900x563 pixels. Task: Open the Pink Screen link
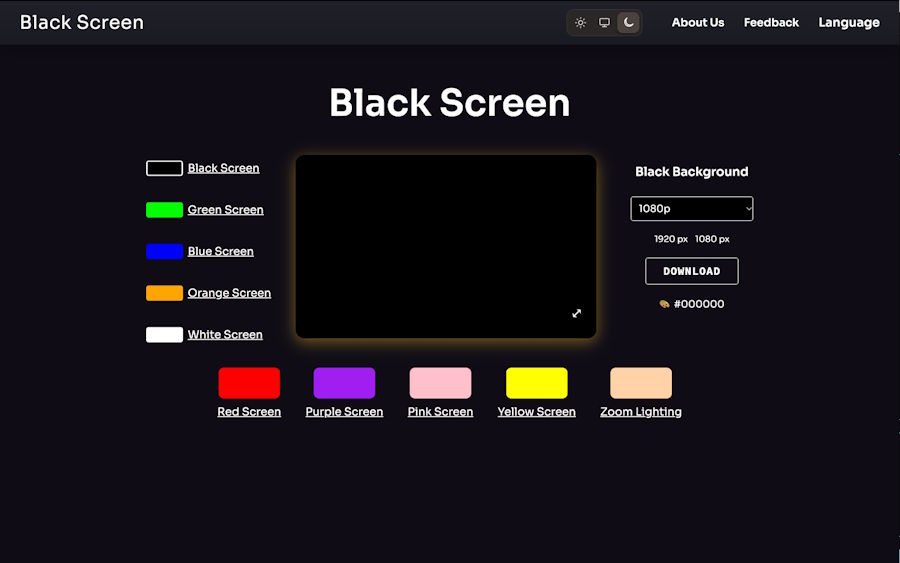(x=440, y=412)
